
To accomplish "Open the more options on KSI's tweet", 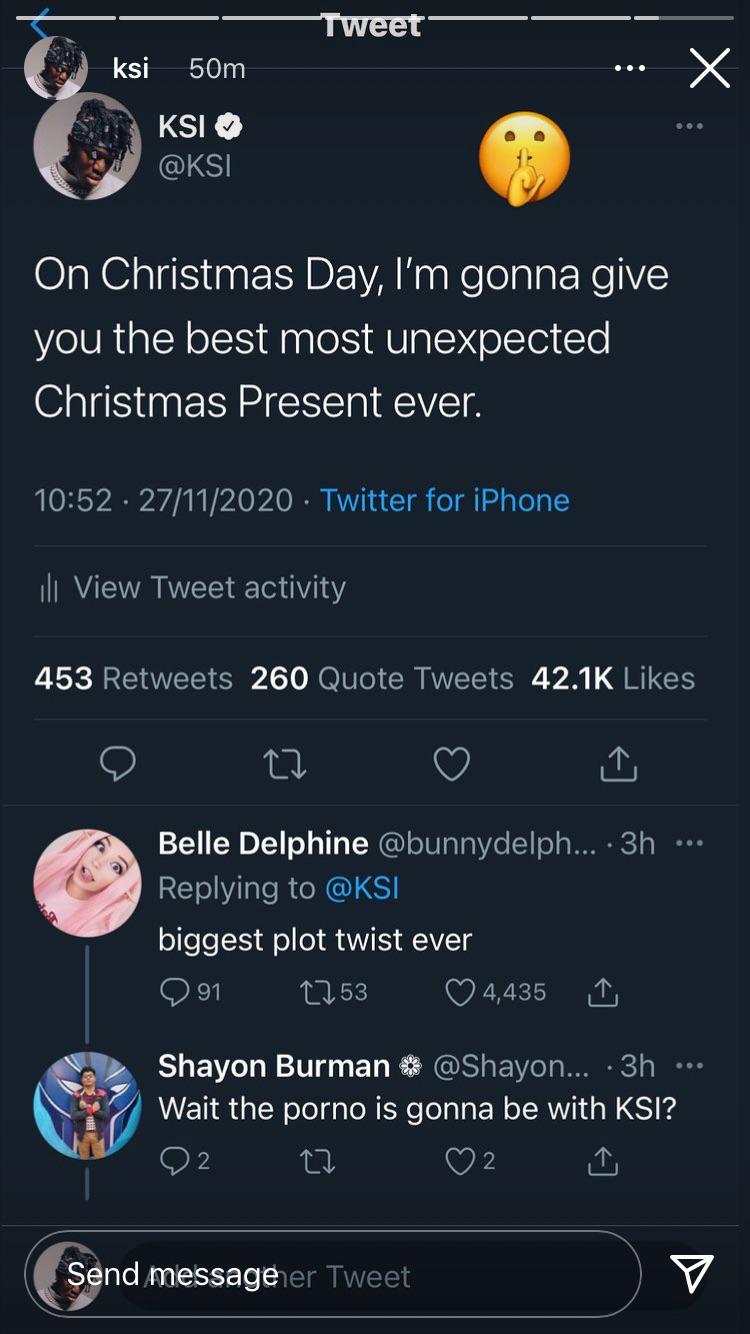I will (x=689, y=126).
